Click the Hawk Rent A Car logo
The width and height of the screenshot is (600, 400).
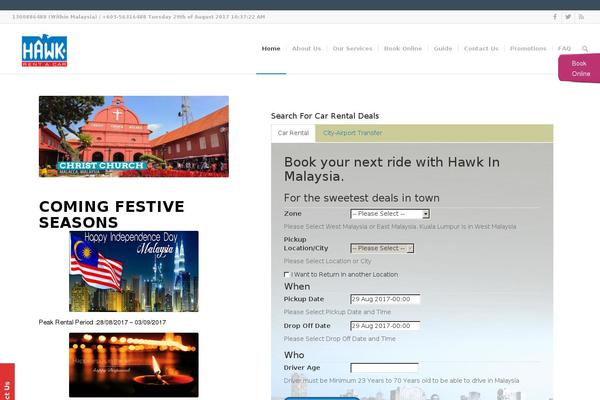(x=44, y=50)
